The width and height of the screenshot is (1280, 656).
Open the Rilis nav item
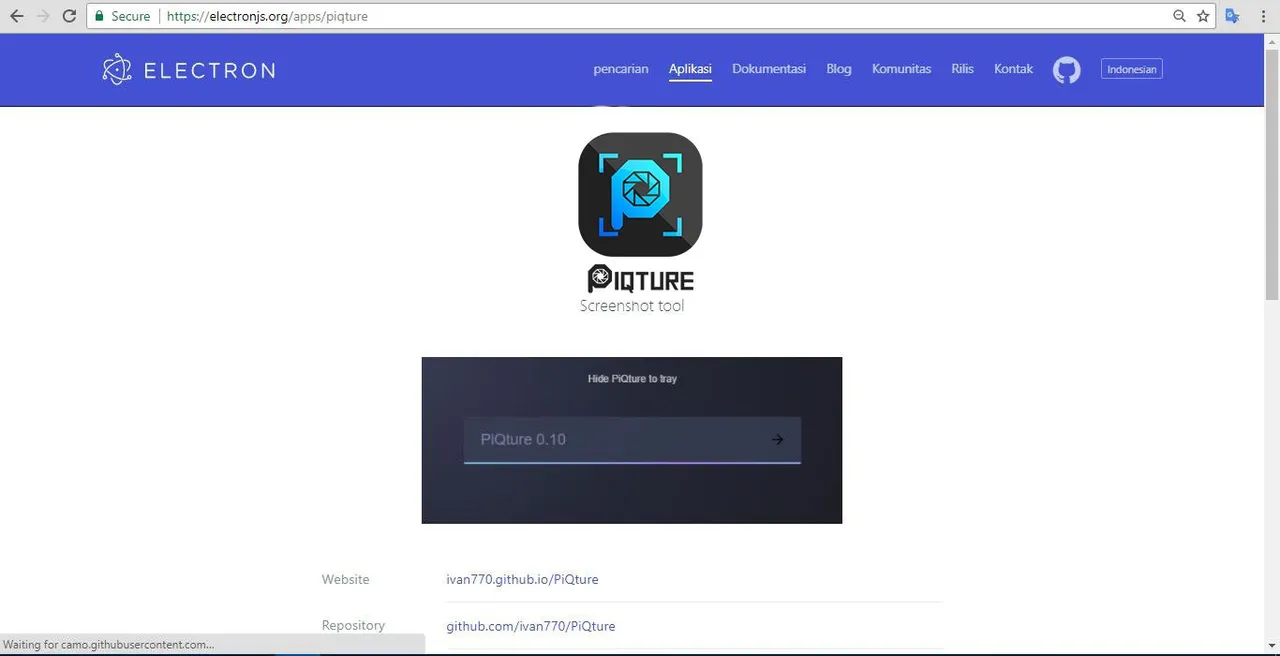point(962,69)
